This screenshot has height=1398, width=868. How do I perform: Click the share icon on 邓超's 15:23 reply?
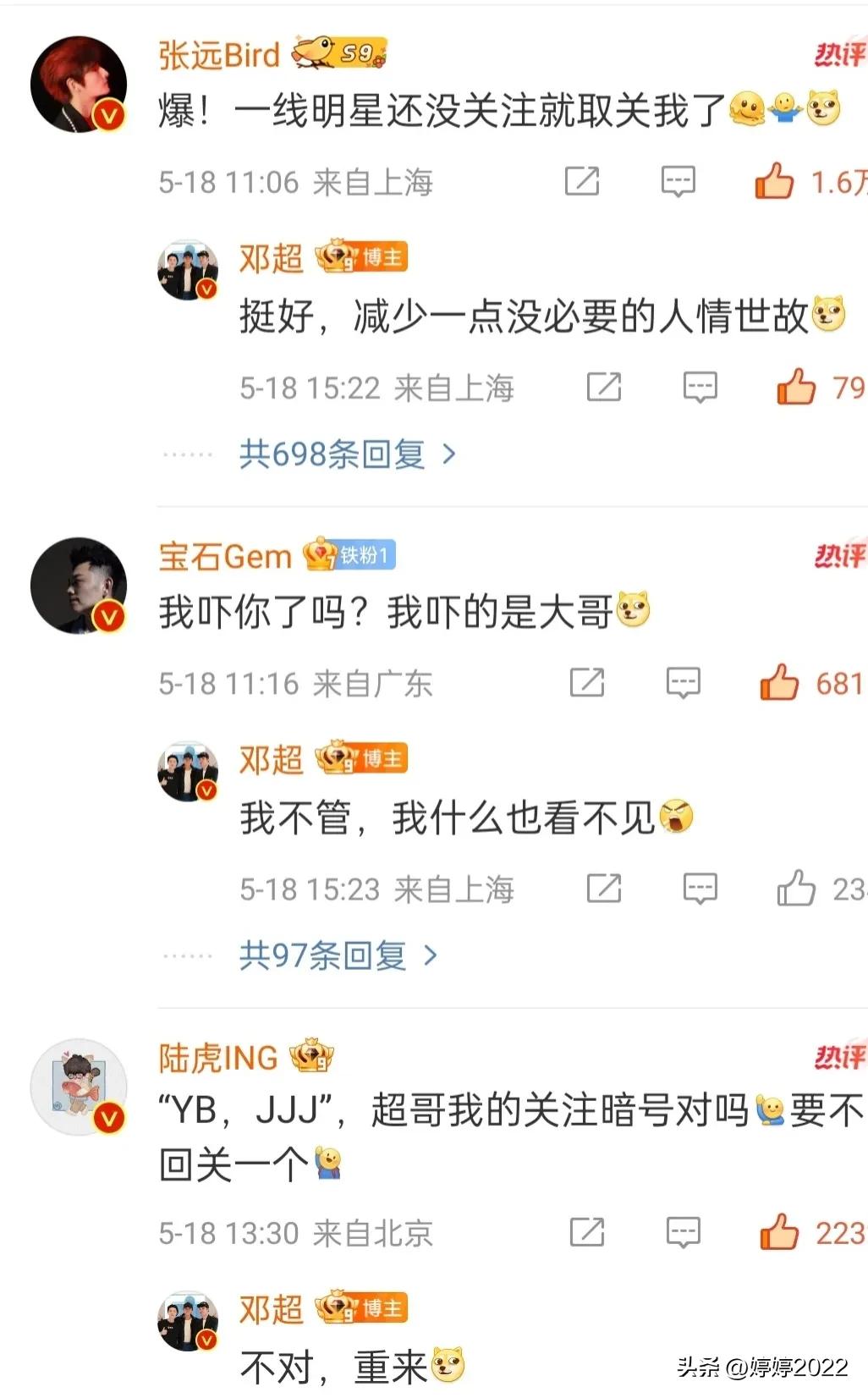[x=604, y=889]
